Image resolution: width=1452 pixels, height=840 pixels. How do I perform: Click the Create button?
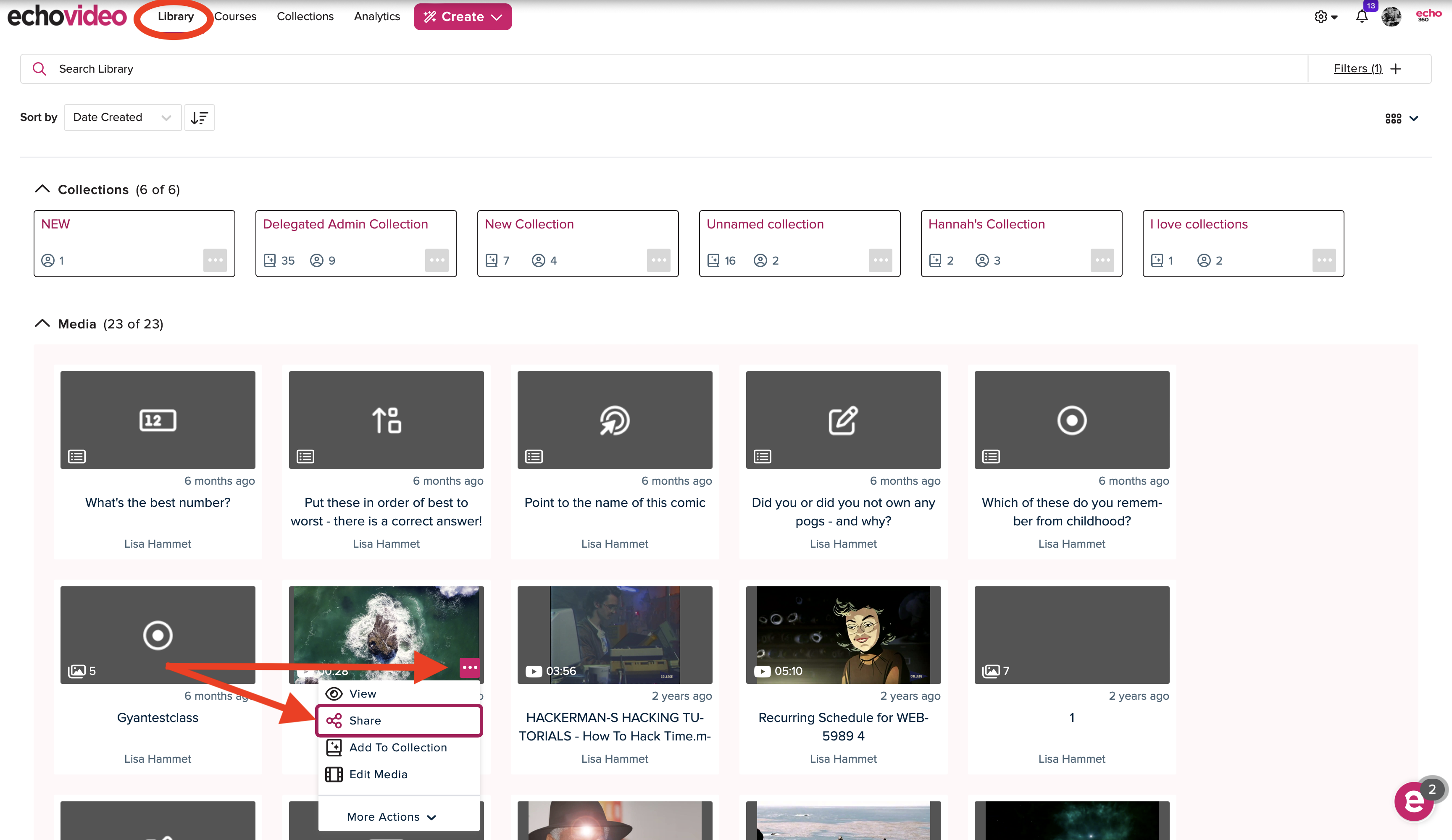462,16
